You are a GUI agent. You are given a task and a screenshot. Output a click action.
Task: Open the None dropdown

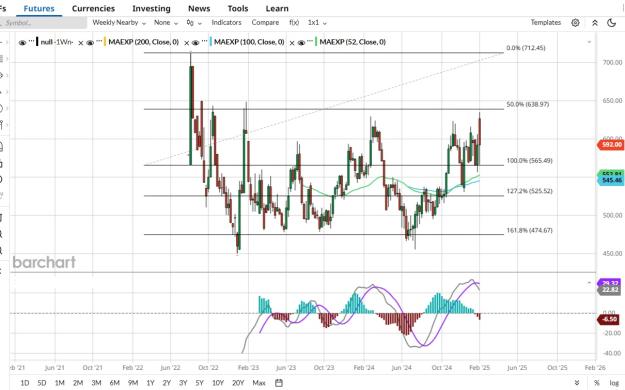pyautogui.click(x=166, y=23)
